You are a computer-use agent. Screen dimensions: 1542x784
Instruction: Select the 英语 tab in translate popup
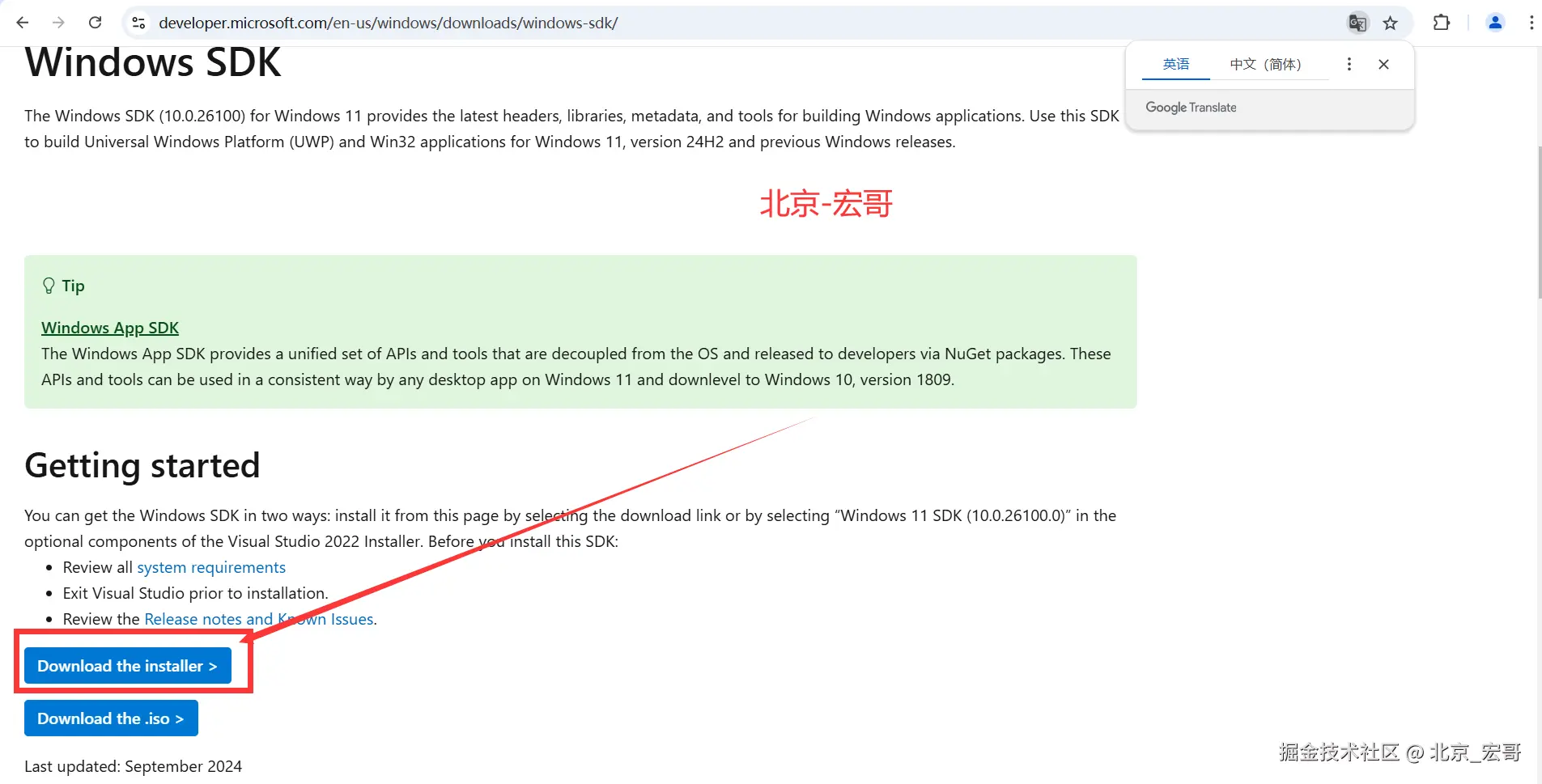coord(1176,64)
